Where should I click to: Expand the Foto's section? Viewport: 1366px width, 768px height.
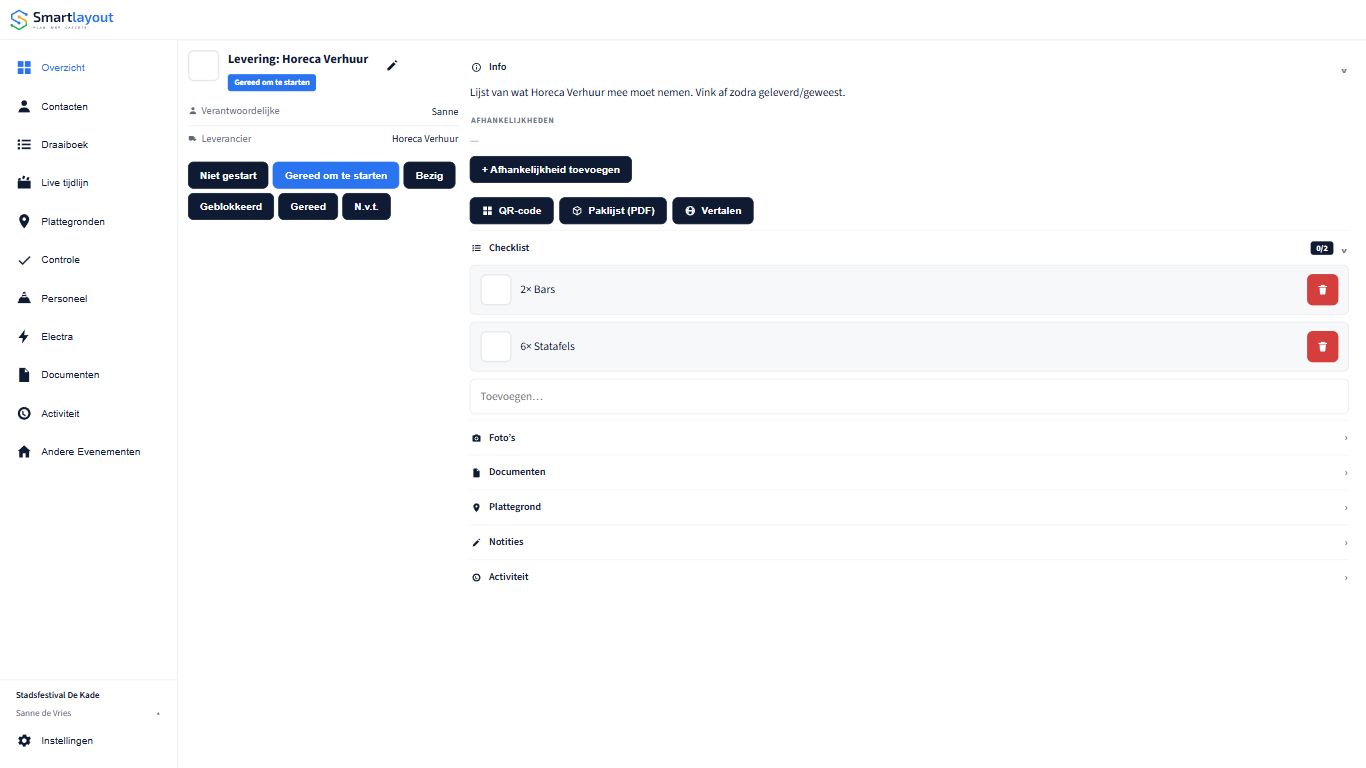(x=909, y=438)
